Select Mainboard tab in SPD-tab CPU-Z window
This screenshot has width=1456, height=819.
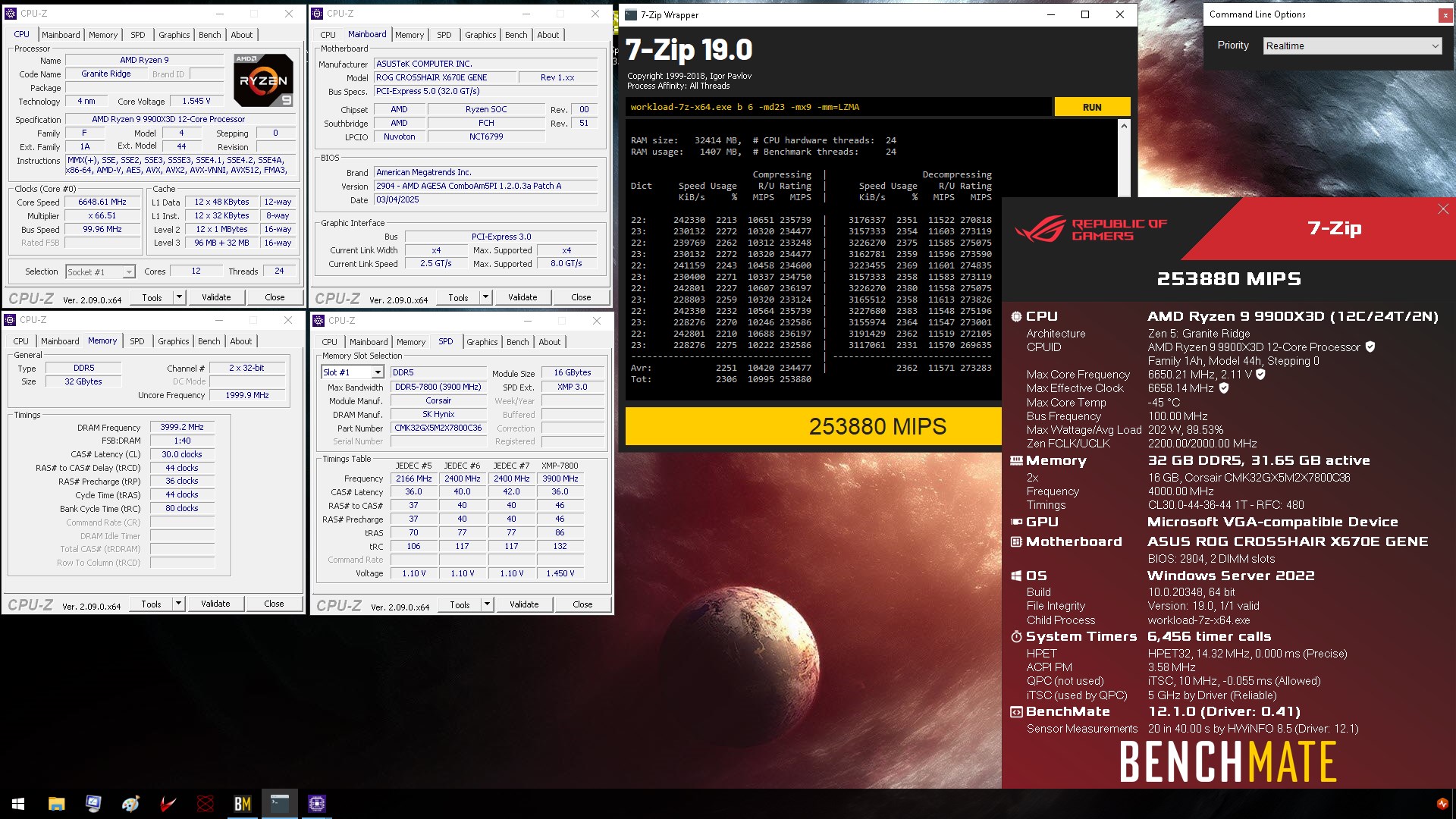pyautogui.click(x=369, y=342)
